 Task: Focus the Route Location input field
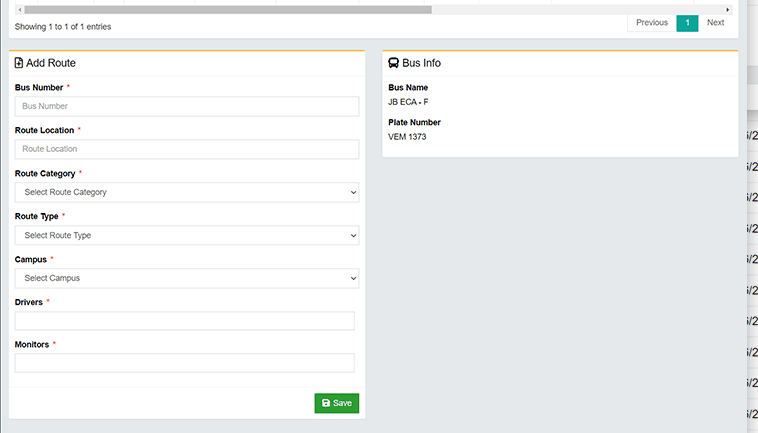coord(187,149)
